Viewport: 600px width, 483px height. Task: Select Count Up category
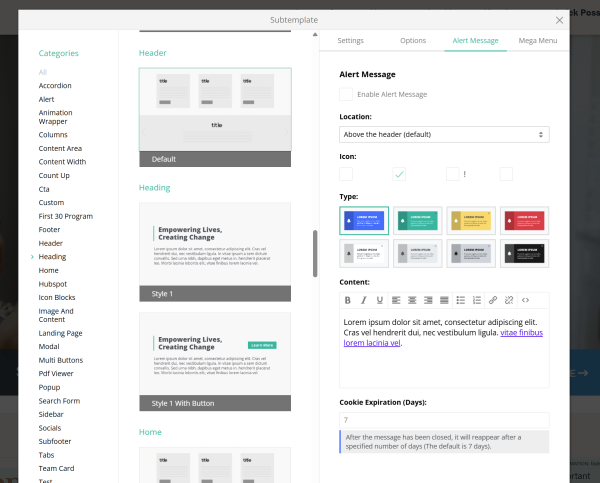tap(54, 176)
